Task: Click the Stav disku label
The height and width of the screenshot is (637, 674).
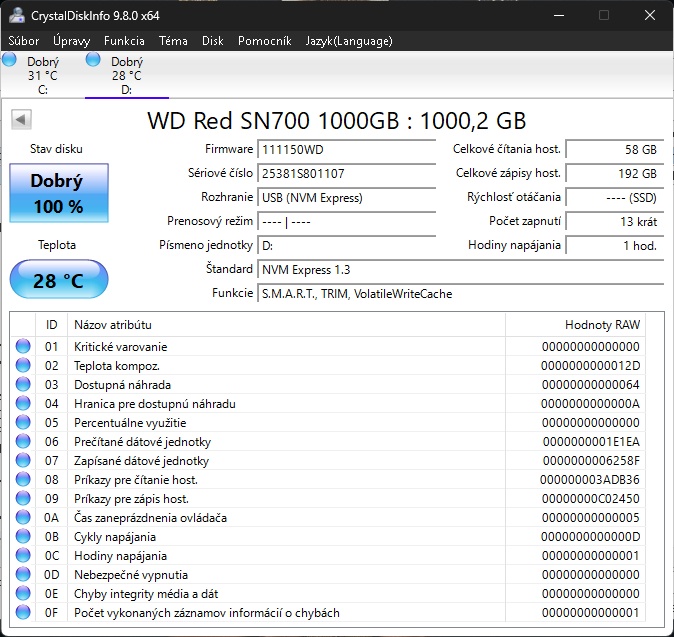Action: click(x=56, y=149)
